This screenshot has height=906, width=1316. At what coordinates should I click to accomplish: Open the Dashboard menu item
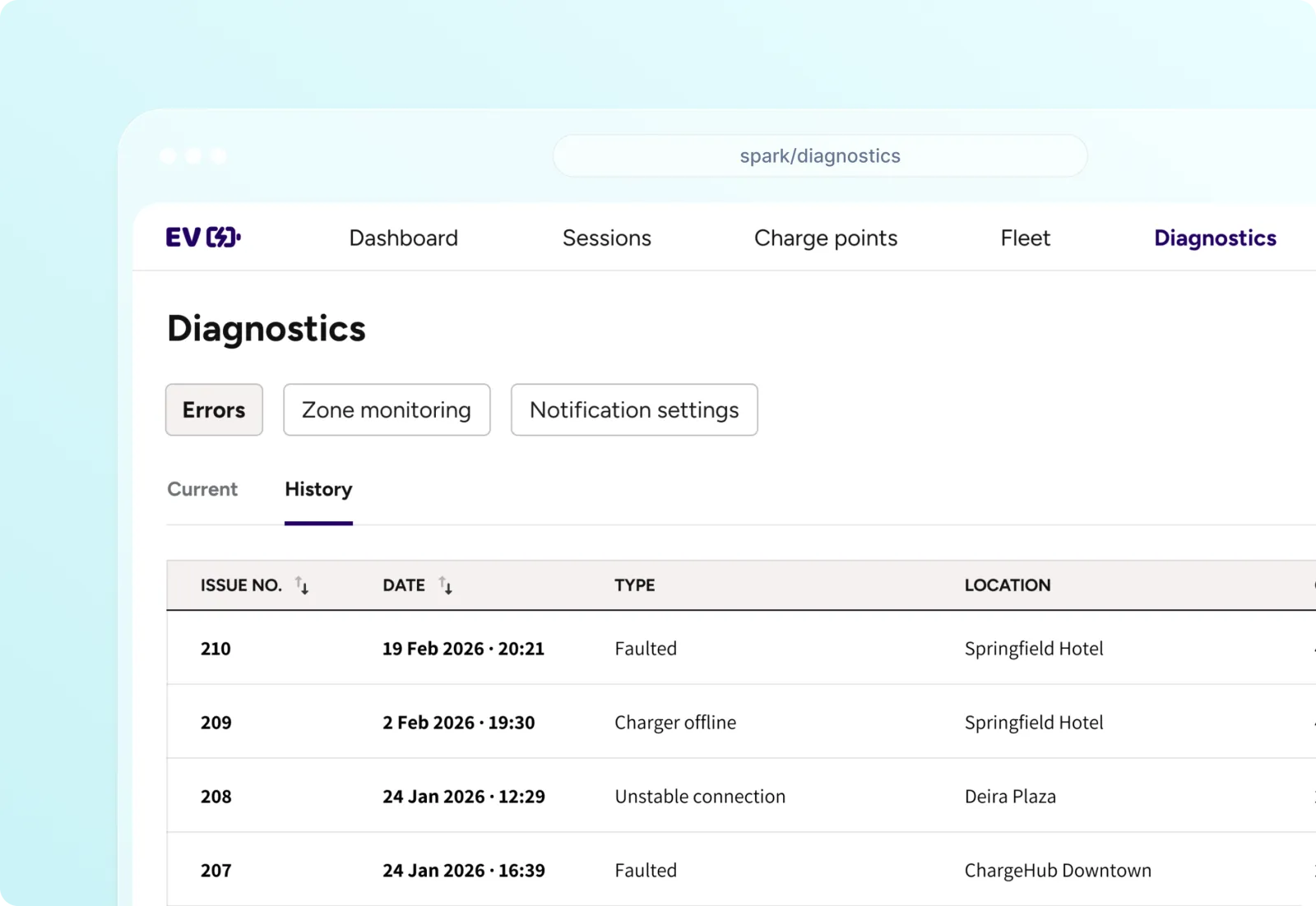click(403, 238)
